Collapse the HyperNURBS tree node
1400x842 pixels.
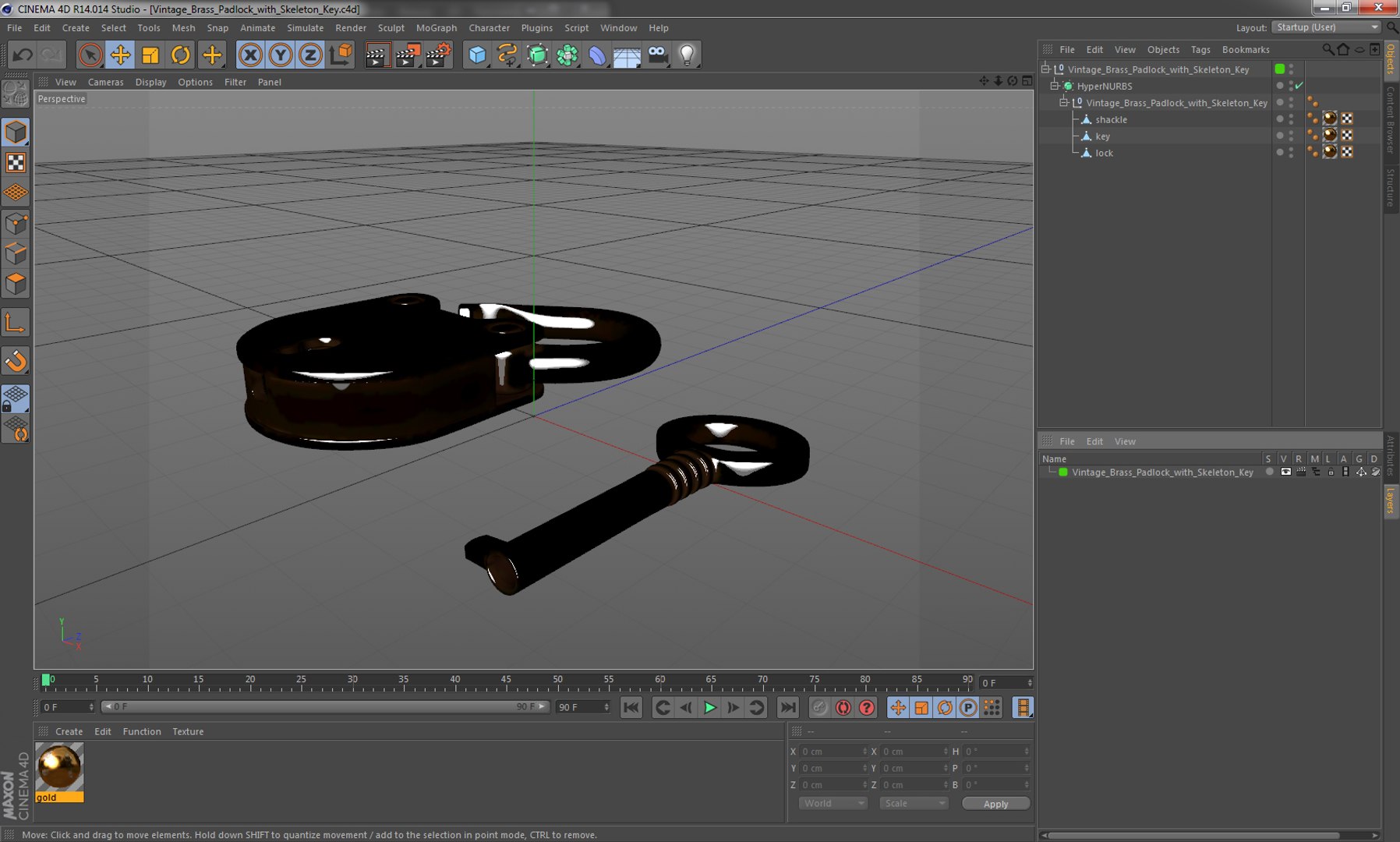(x=1054, y=86)
